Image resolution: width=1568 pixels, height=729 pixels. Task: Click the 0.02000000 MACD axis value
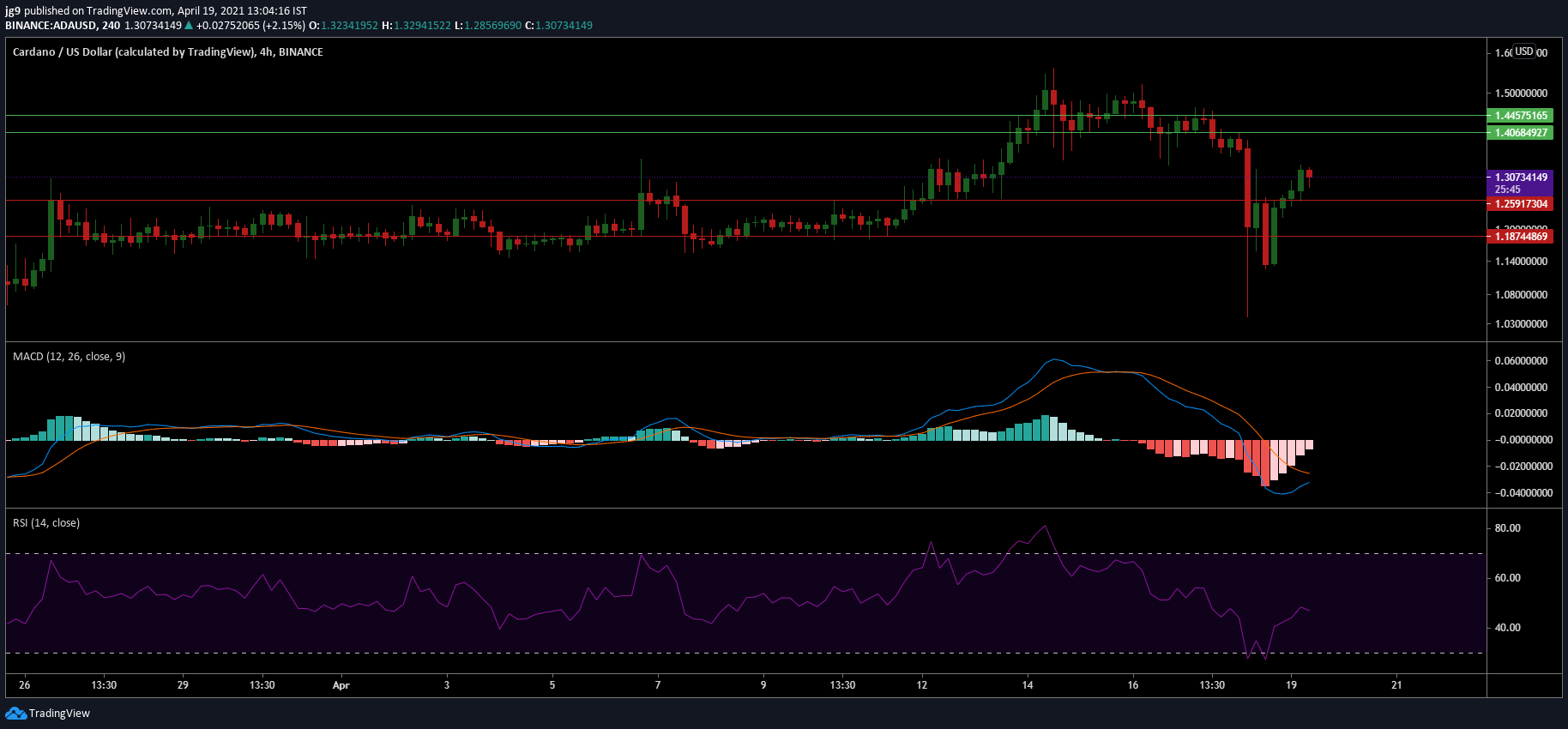point(1521,413)
